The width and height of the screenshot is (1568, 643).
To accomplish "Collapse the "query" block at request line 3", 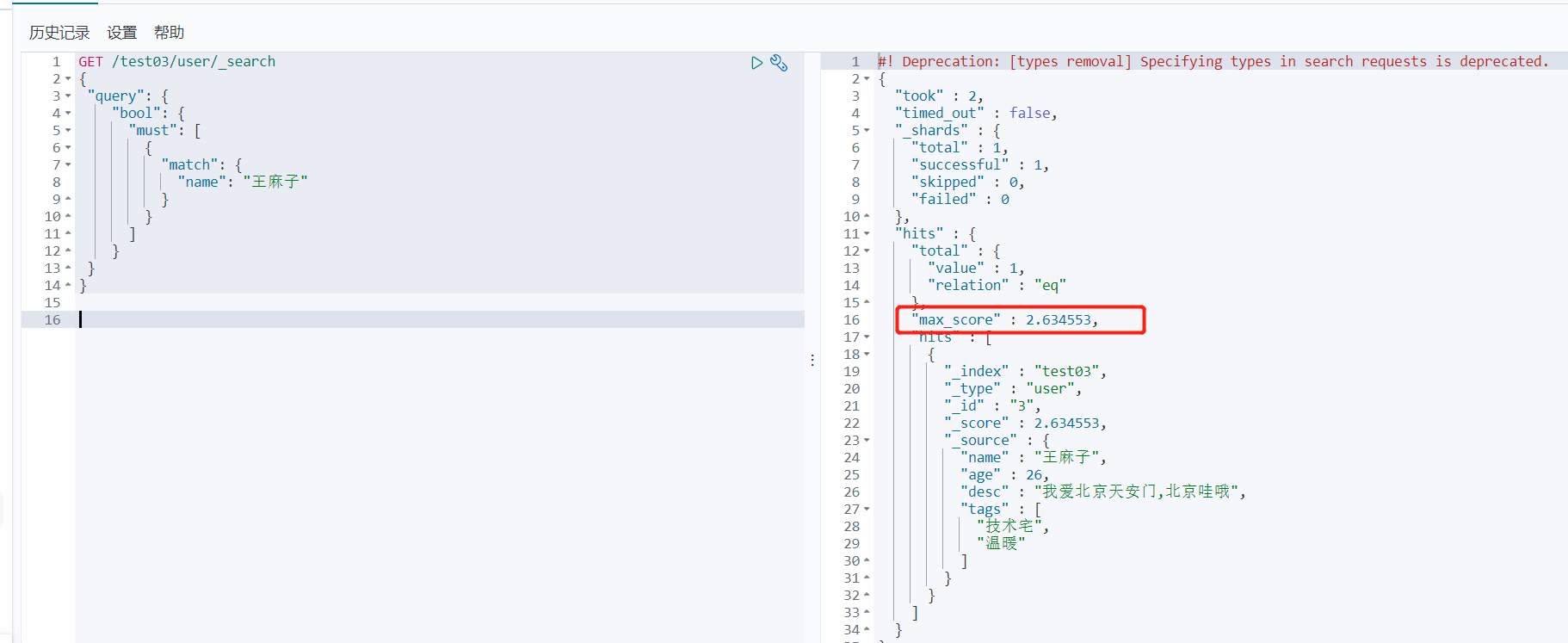I will pyautogui.click(x=68, y=96).
